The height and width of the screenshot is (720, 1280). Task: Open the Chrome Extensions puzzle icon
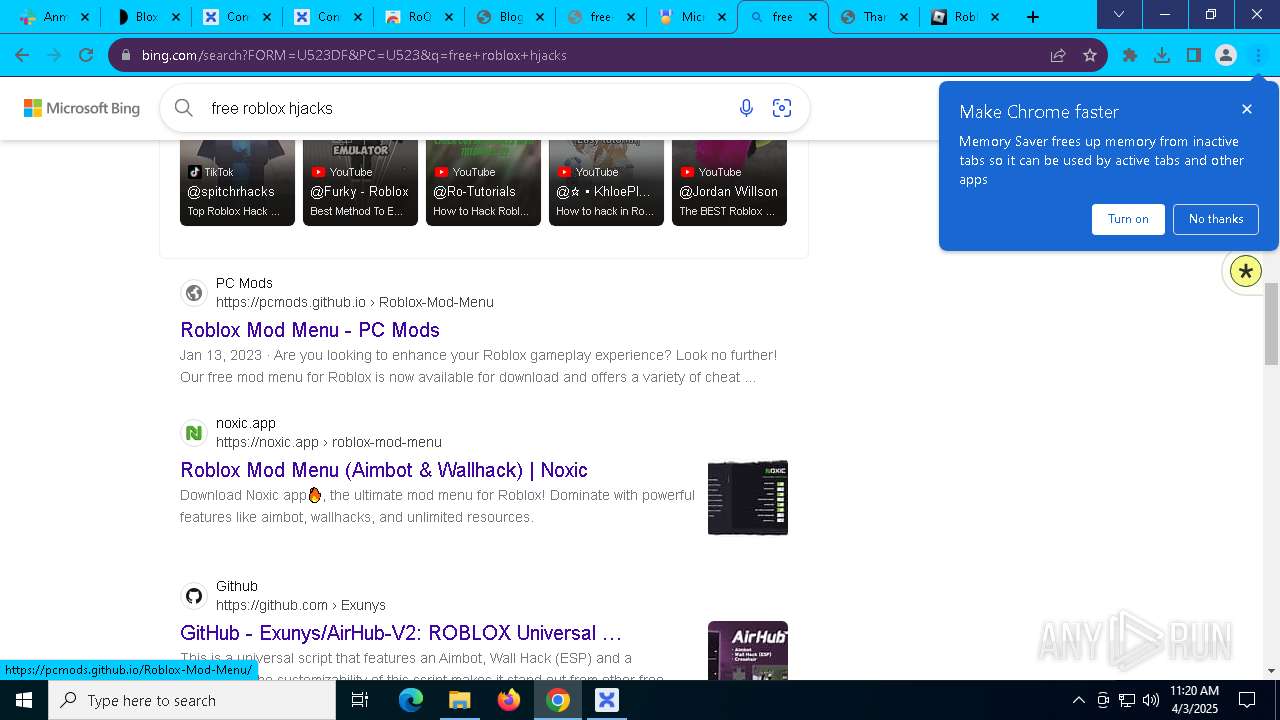1130,55
